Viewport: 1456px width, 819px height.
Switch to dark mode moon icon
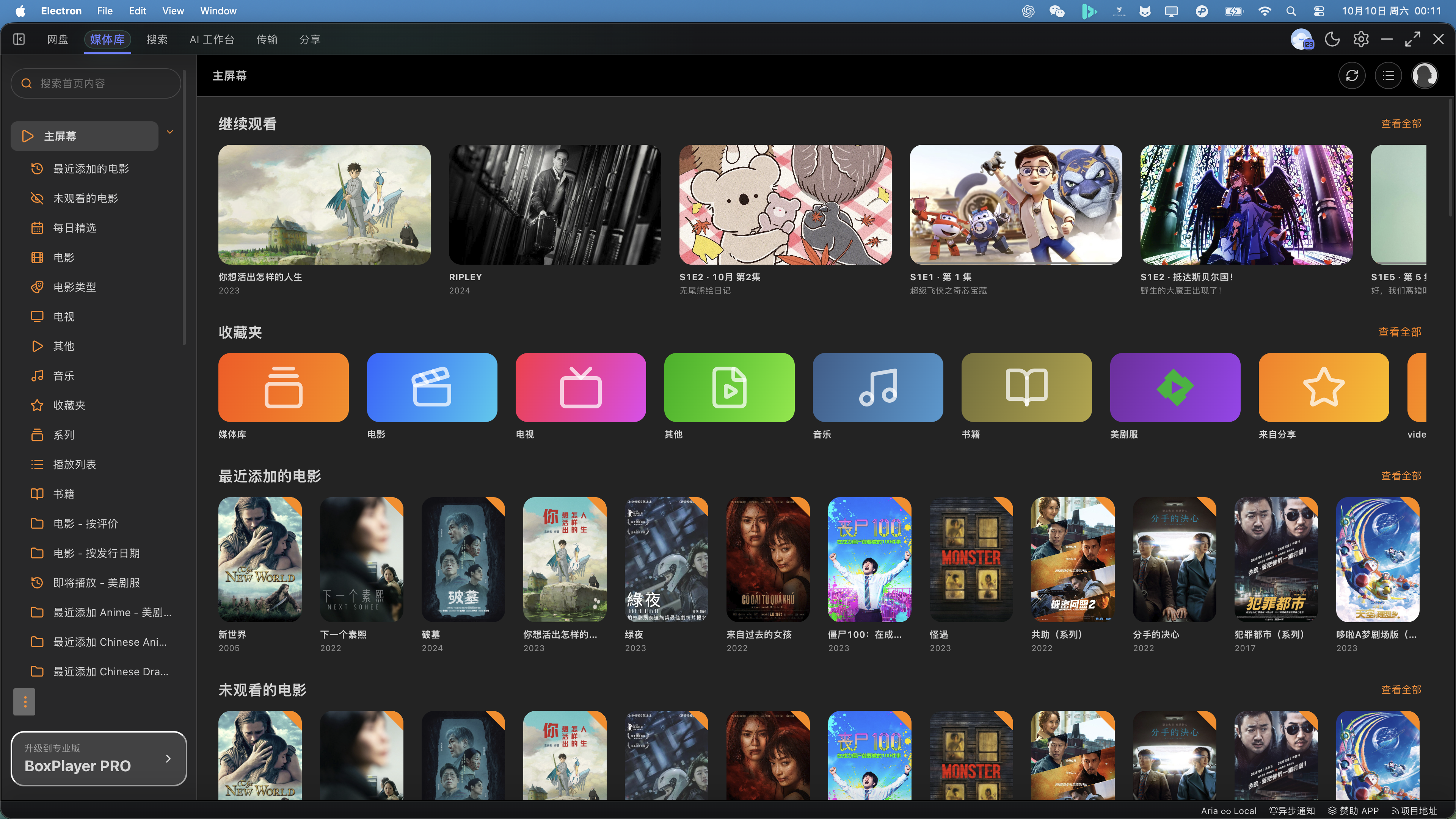(1332, 39)
